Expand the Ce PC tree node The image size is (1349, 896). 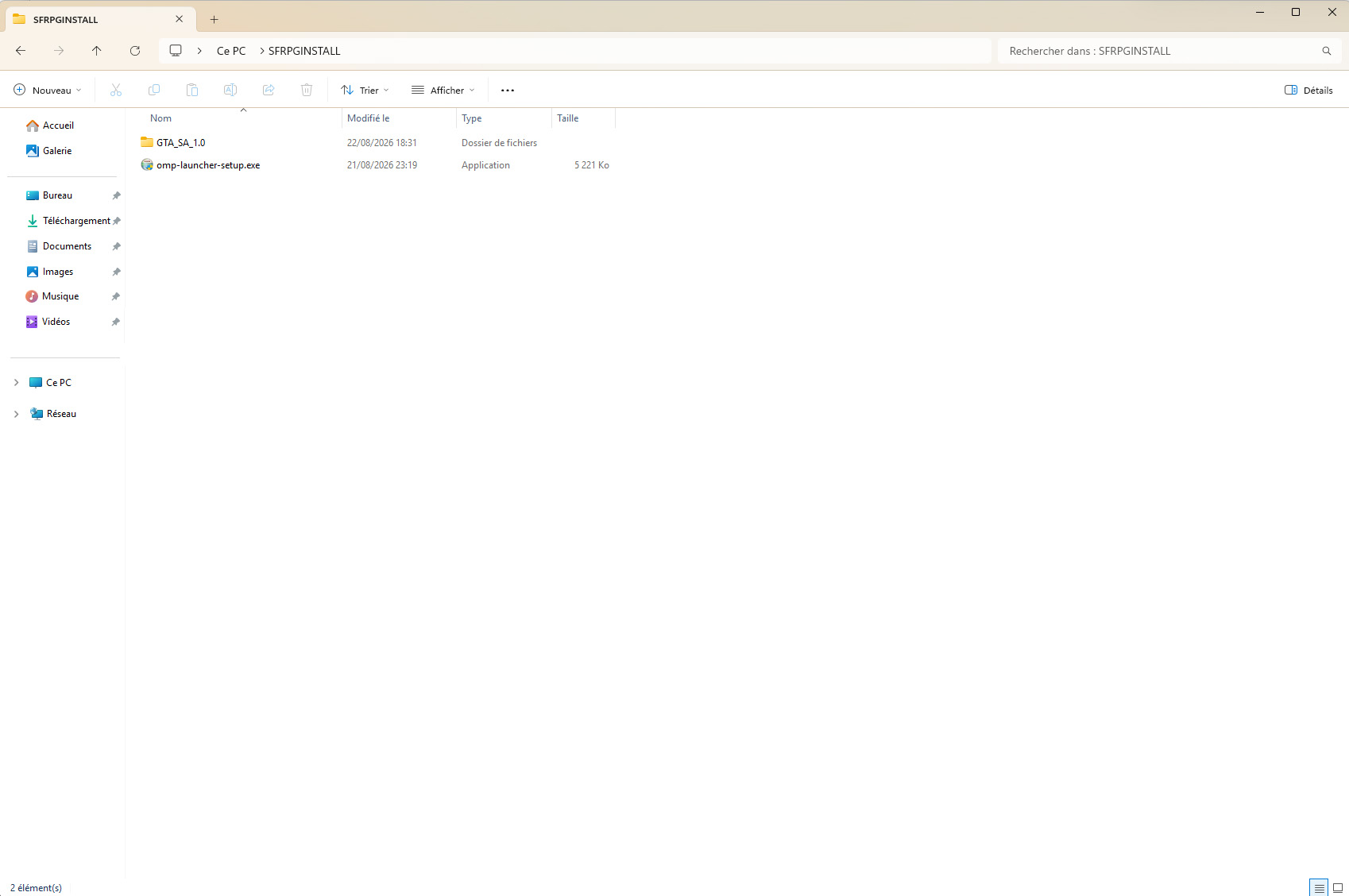click(x=16, y=383)
